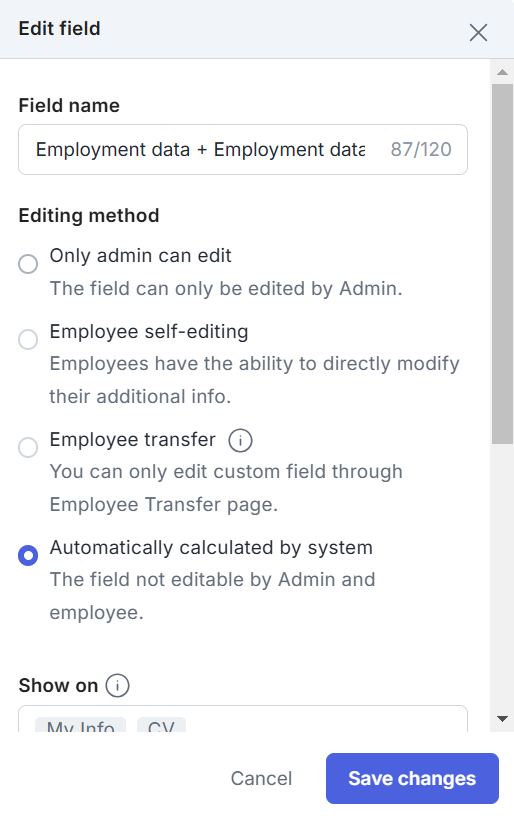
Task: Click the Editing method heading
Action: coord(89,215)
